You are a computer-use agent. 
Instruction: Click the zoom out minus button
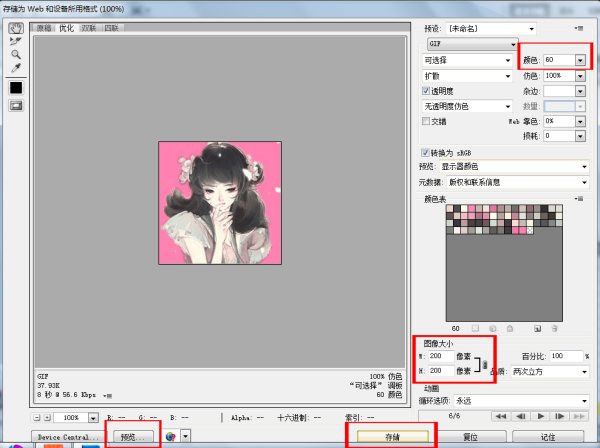click(x=37, y=418)
